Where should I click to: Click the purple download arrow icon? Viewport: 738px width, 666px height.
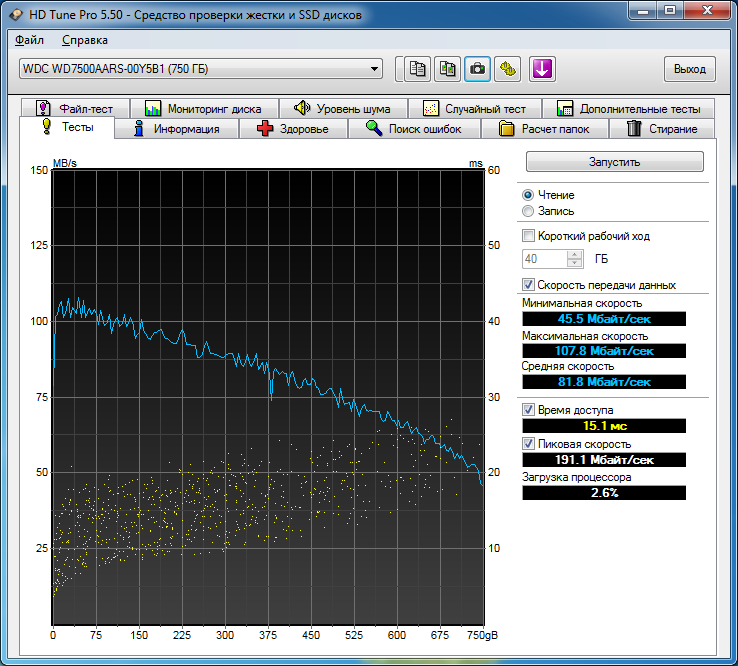pos(542,69)
